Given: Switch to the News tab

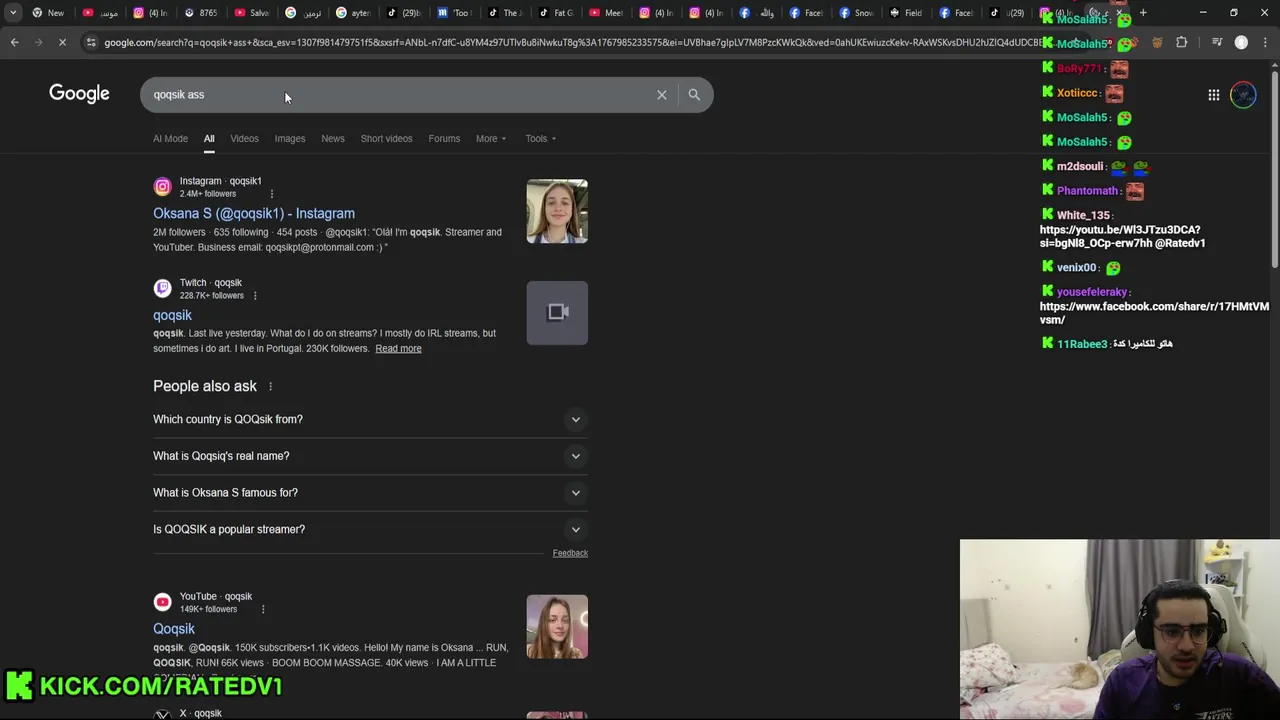Looking at the screenshot, I should (333, 139).
